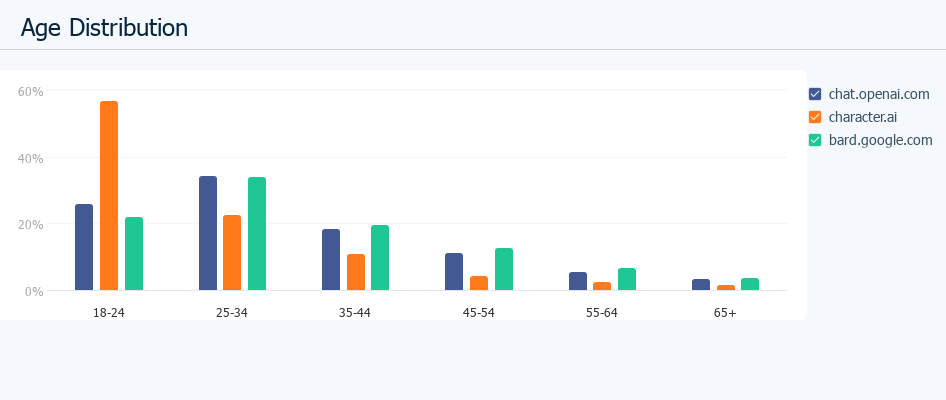Click the blue bar in 35-44 group
Screen dimensions: 946x400
[x=331, y=260]
